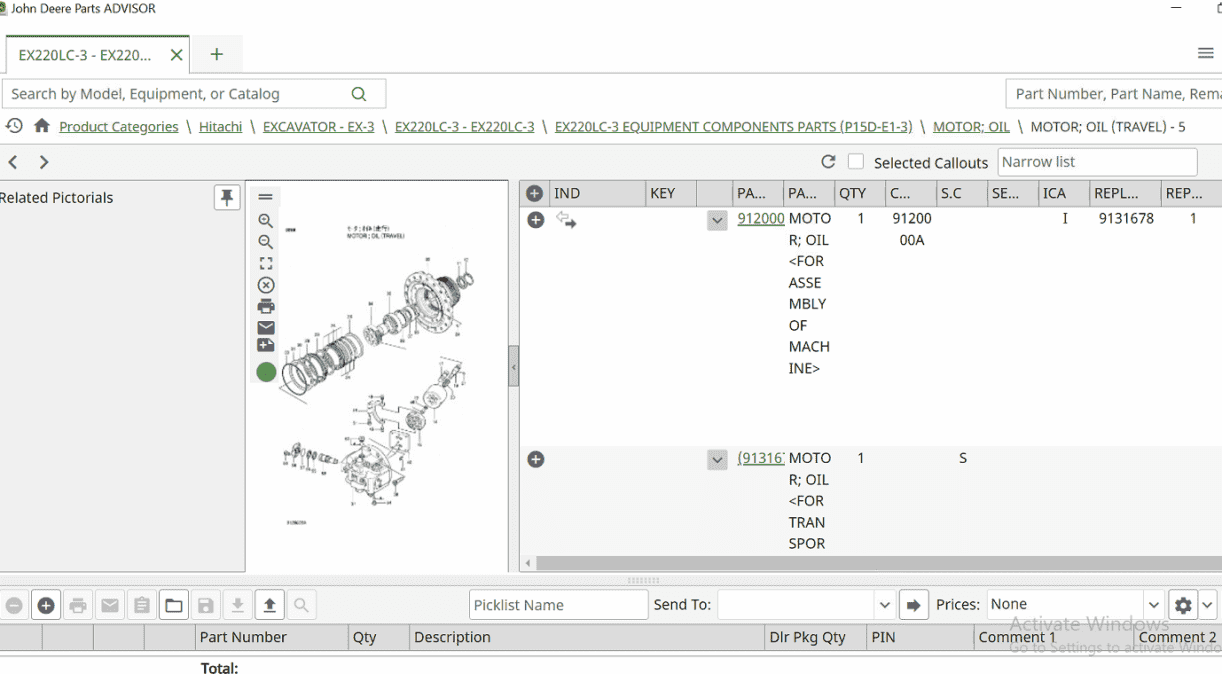This screenshot has height=674, width=1222.
Task: Open picklist folder icon
Action: (x=174, y=605)
